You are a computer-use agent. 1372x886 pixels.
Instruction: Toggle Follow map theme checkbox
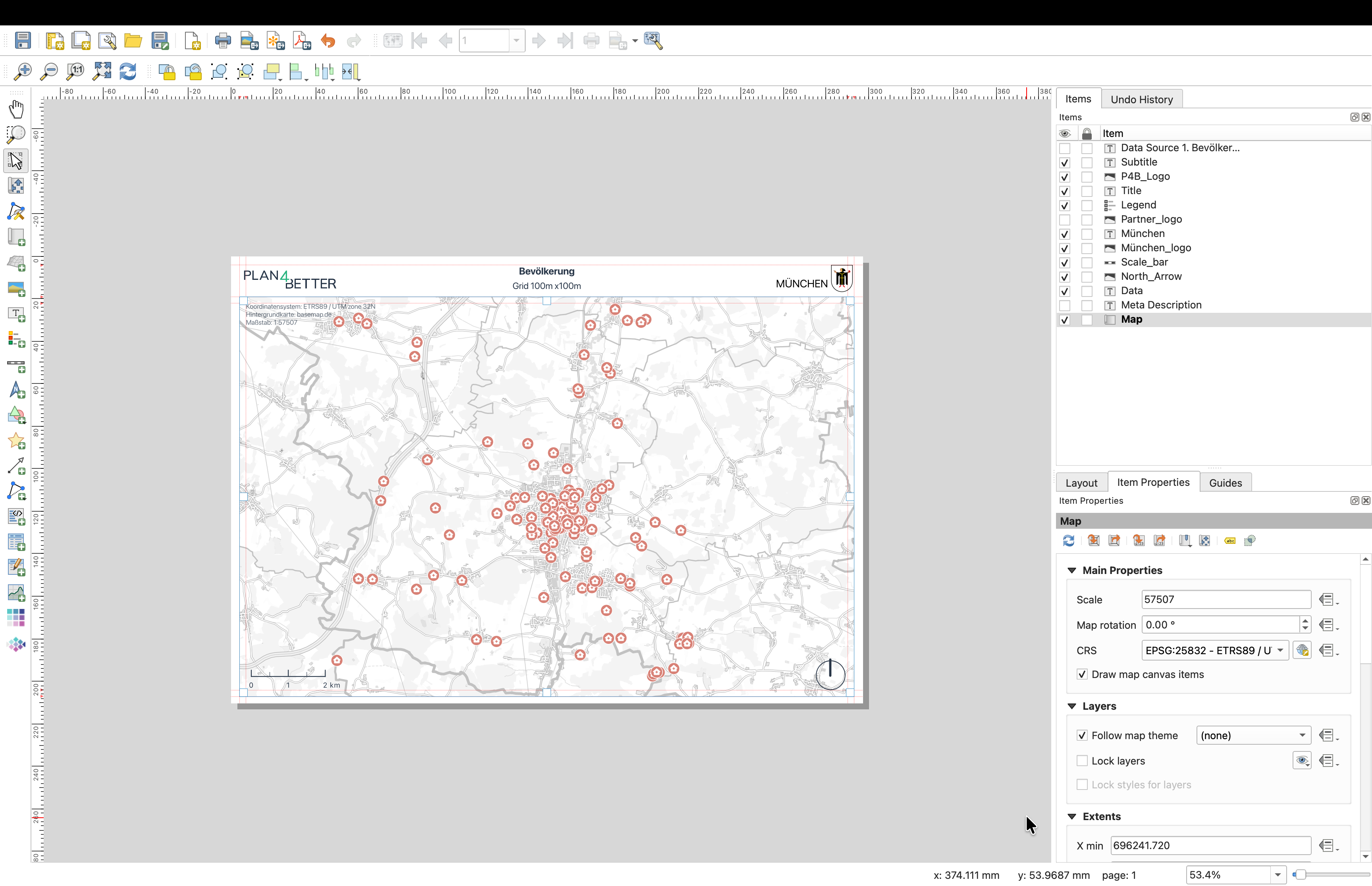1082,735
